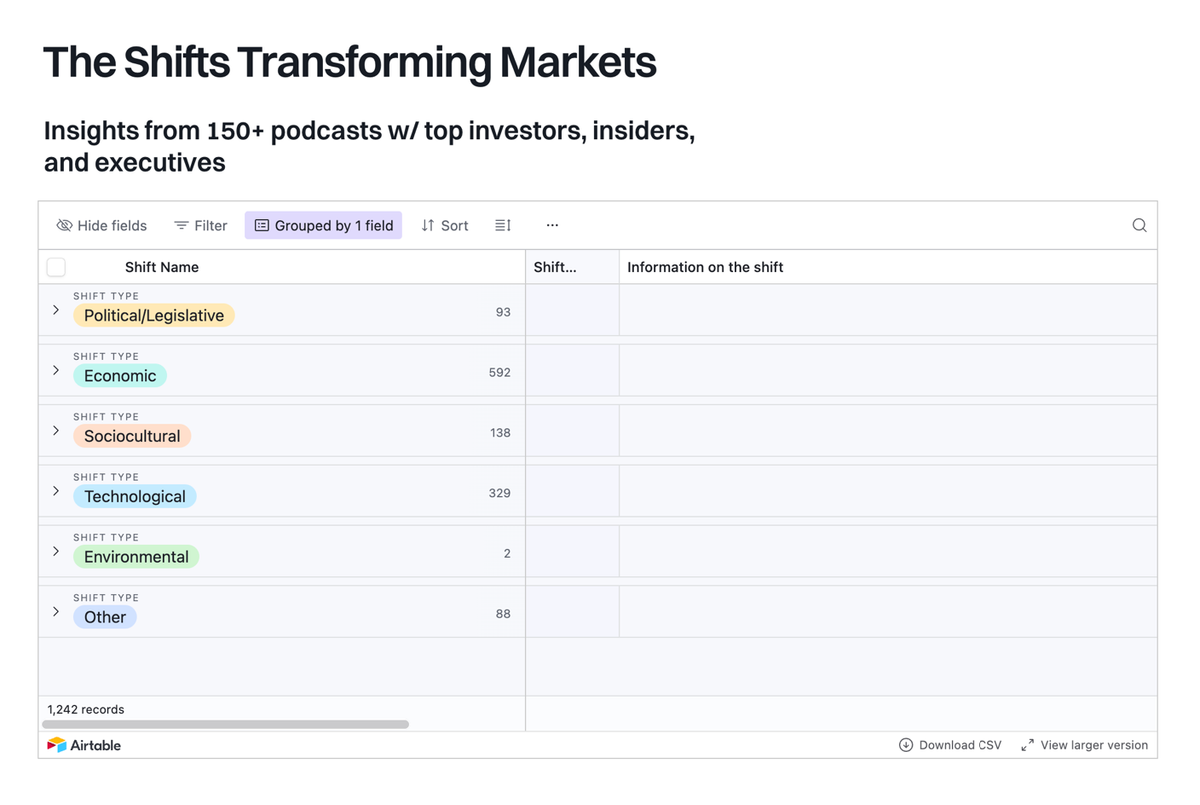Open the Filter panel
This screenshot has width=1200, height=805.
coord(200,225)
